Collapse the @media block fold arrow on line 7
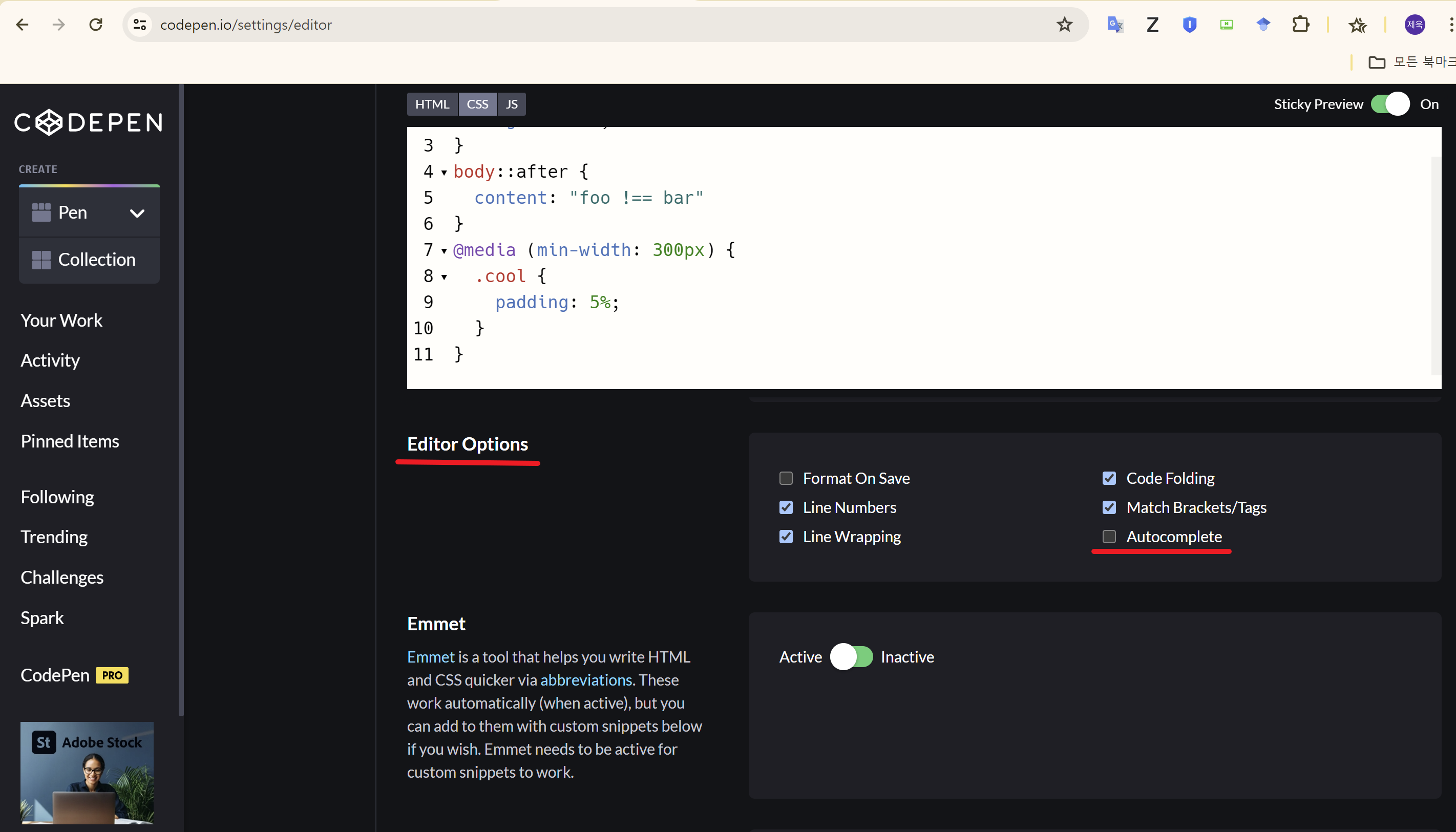The width and height of the screenshot is (1456, 832). pos(444,250)
